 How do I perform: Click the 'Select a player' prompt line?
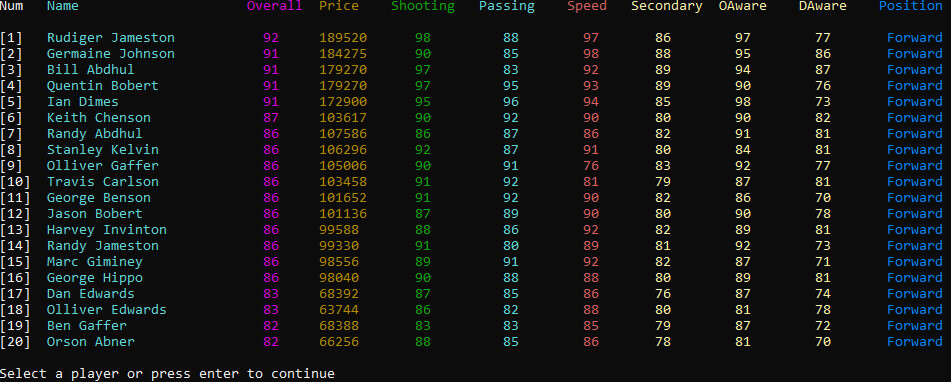coord(167,374)
